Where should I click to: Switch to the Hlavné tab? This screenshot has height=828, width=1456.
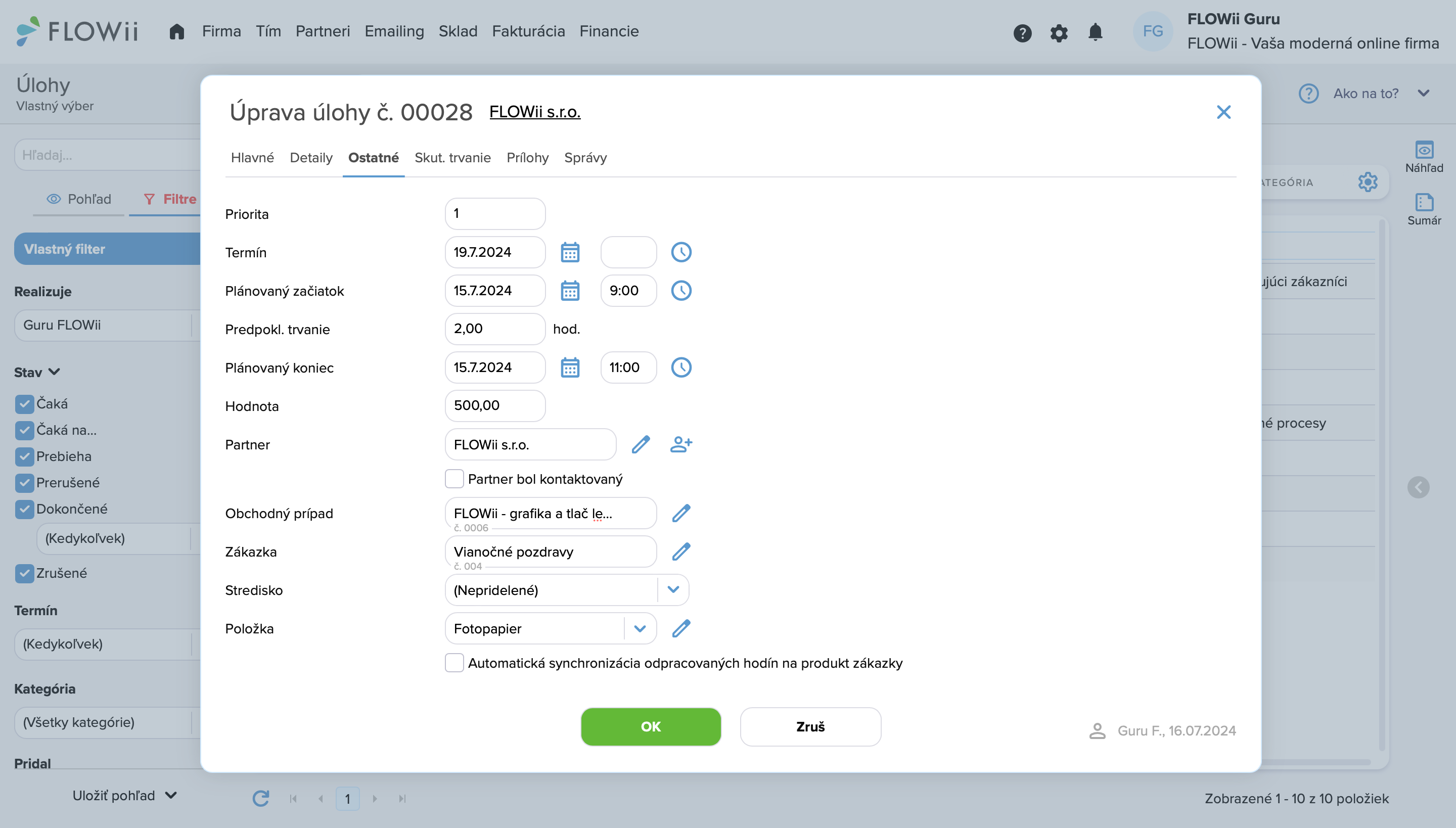[253, 158]
